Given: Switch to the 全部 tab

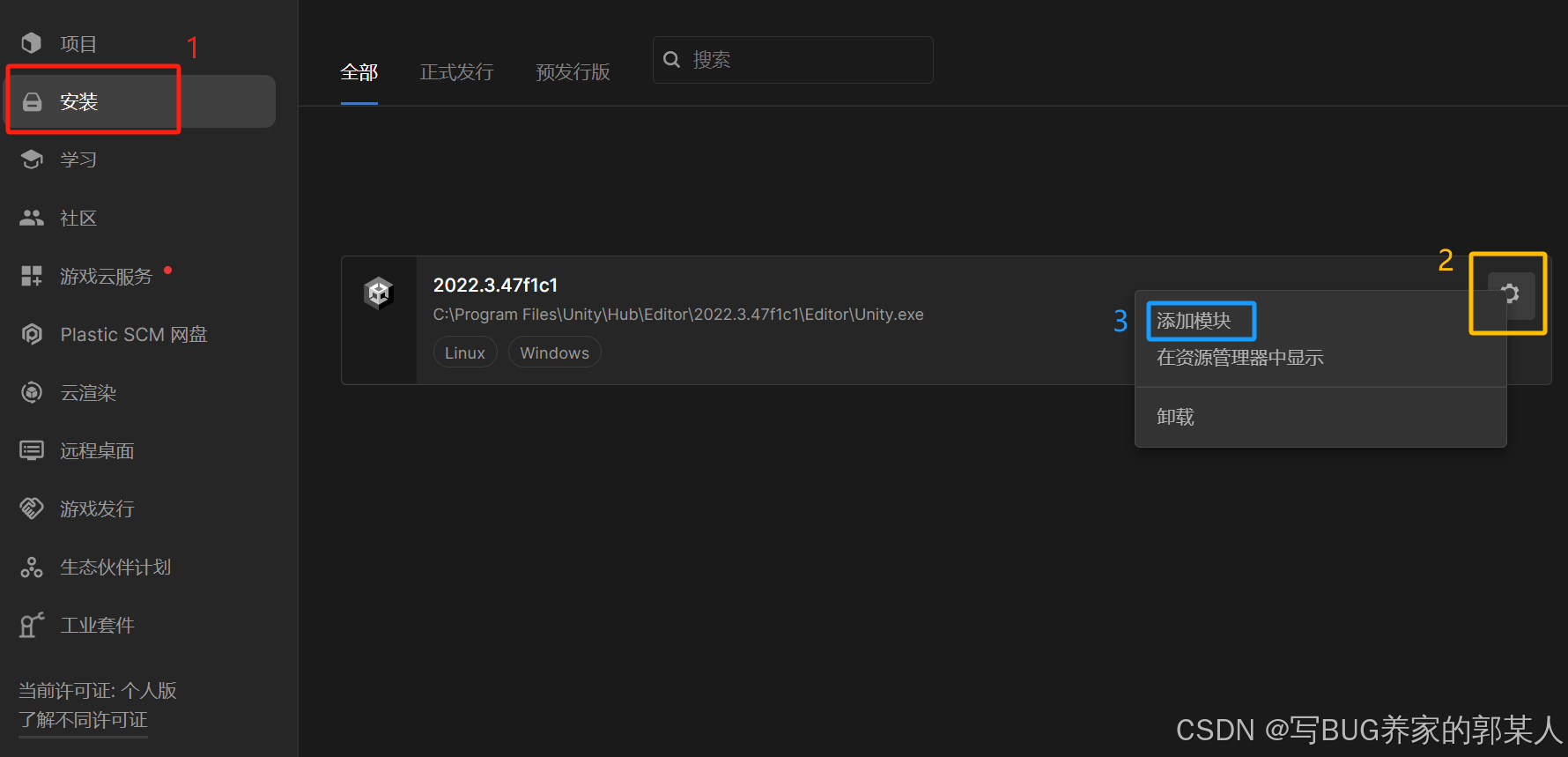Looking at the screenshot, I should pyautogui.click(x=359, y=72).
